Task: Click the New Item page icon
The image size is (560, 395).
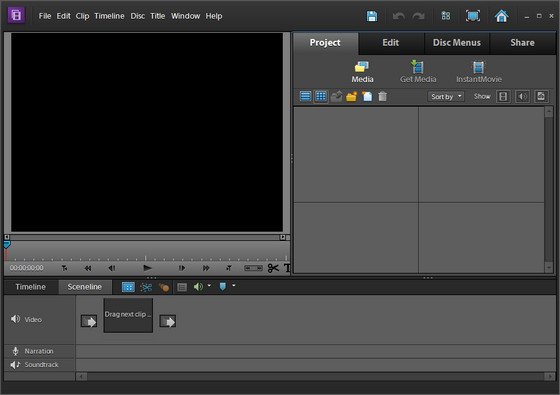Action: pos(367,96)
